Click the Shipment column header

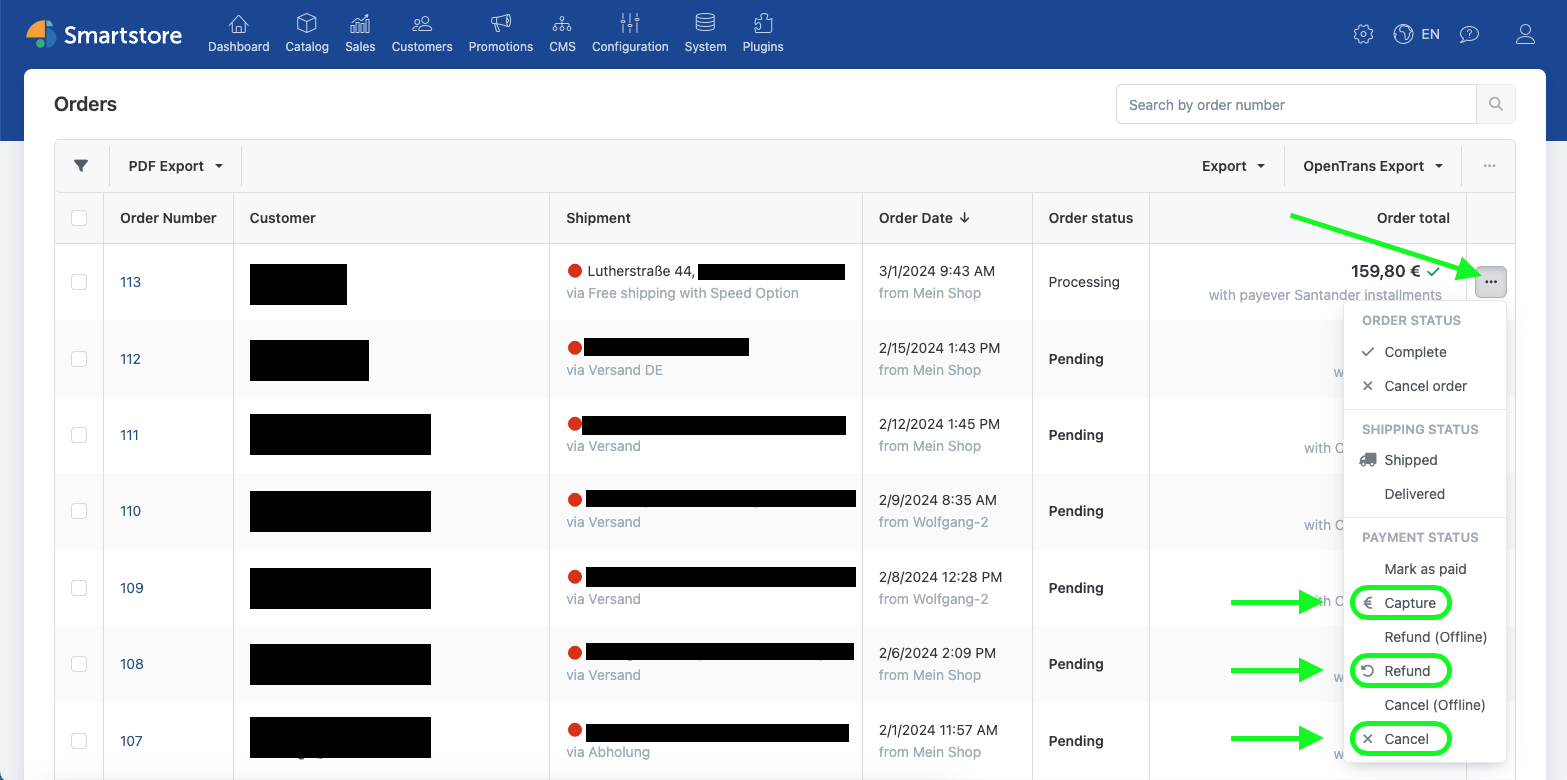point(598,218)
